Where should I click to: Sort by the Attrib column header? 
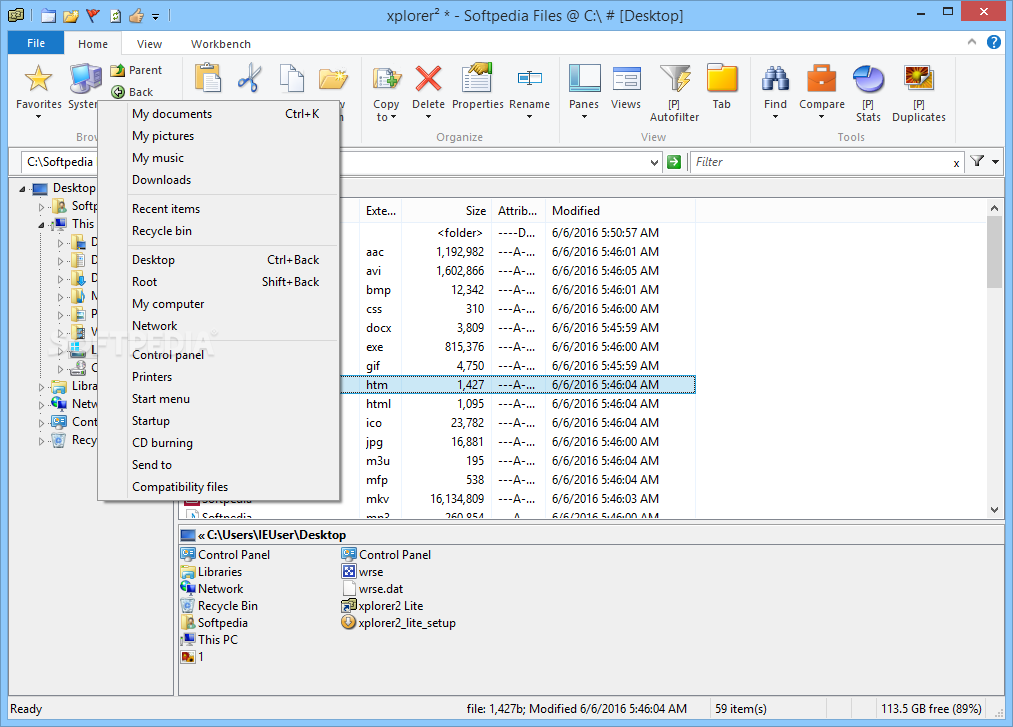518,211
